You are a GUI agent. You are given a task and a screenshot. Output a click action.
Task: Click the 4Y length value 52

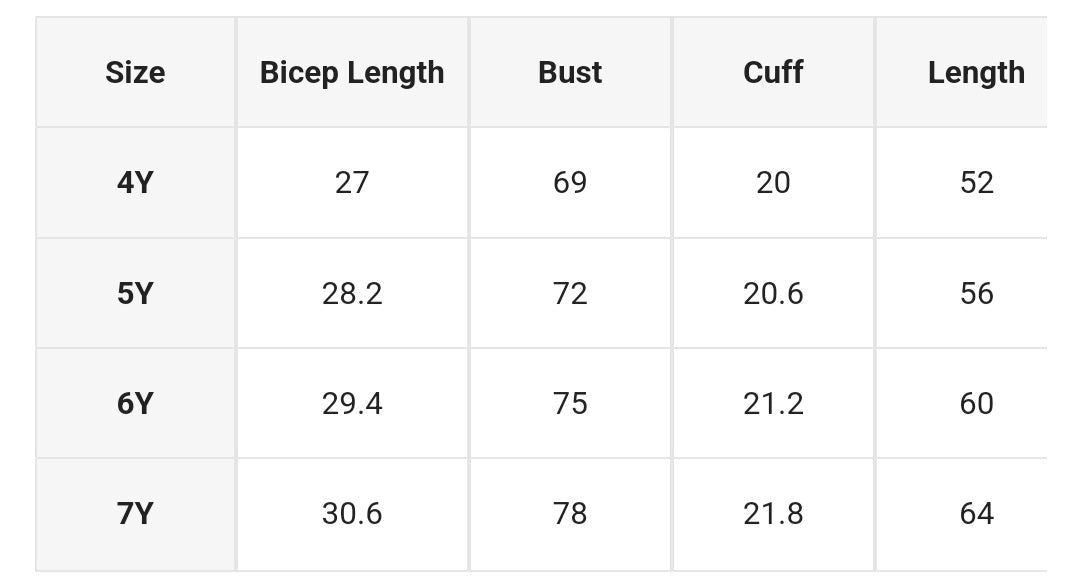pyautogui.click(x=976, y=183)
